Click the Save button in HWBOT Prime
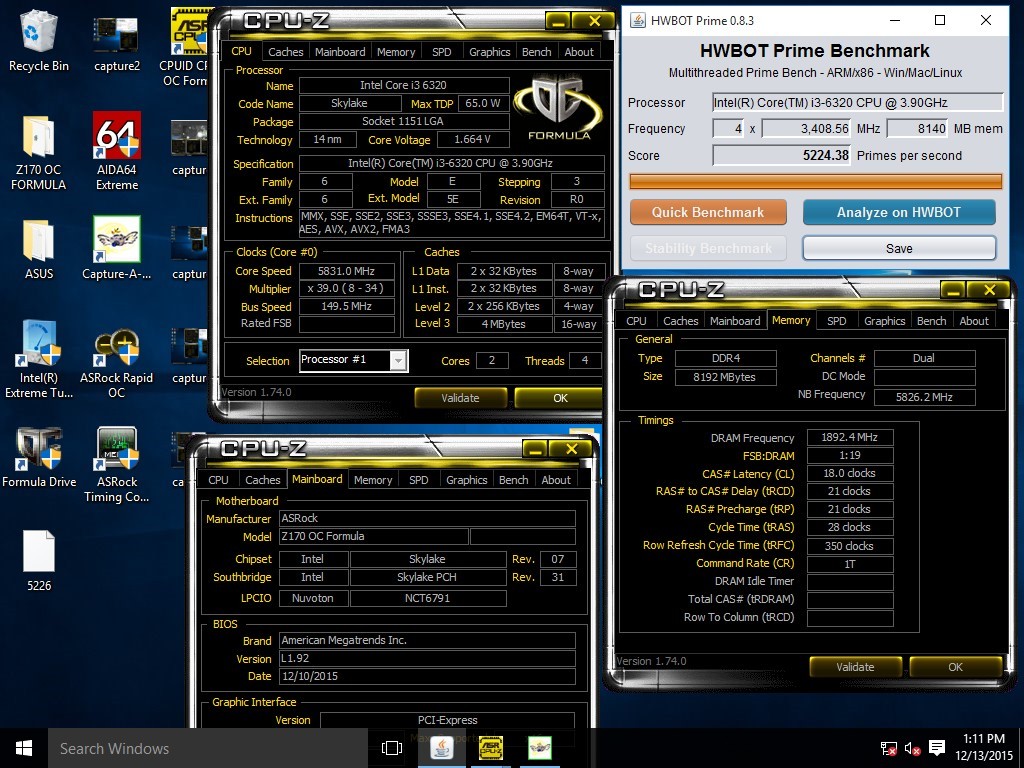The image size is (1024, 768). coord(899,248)
